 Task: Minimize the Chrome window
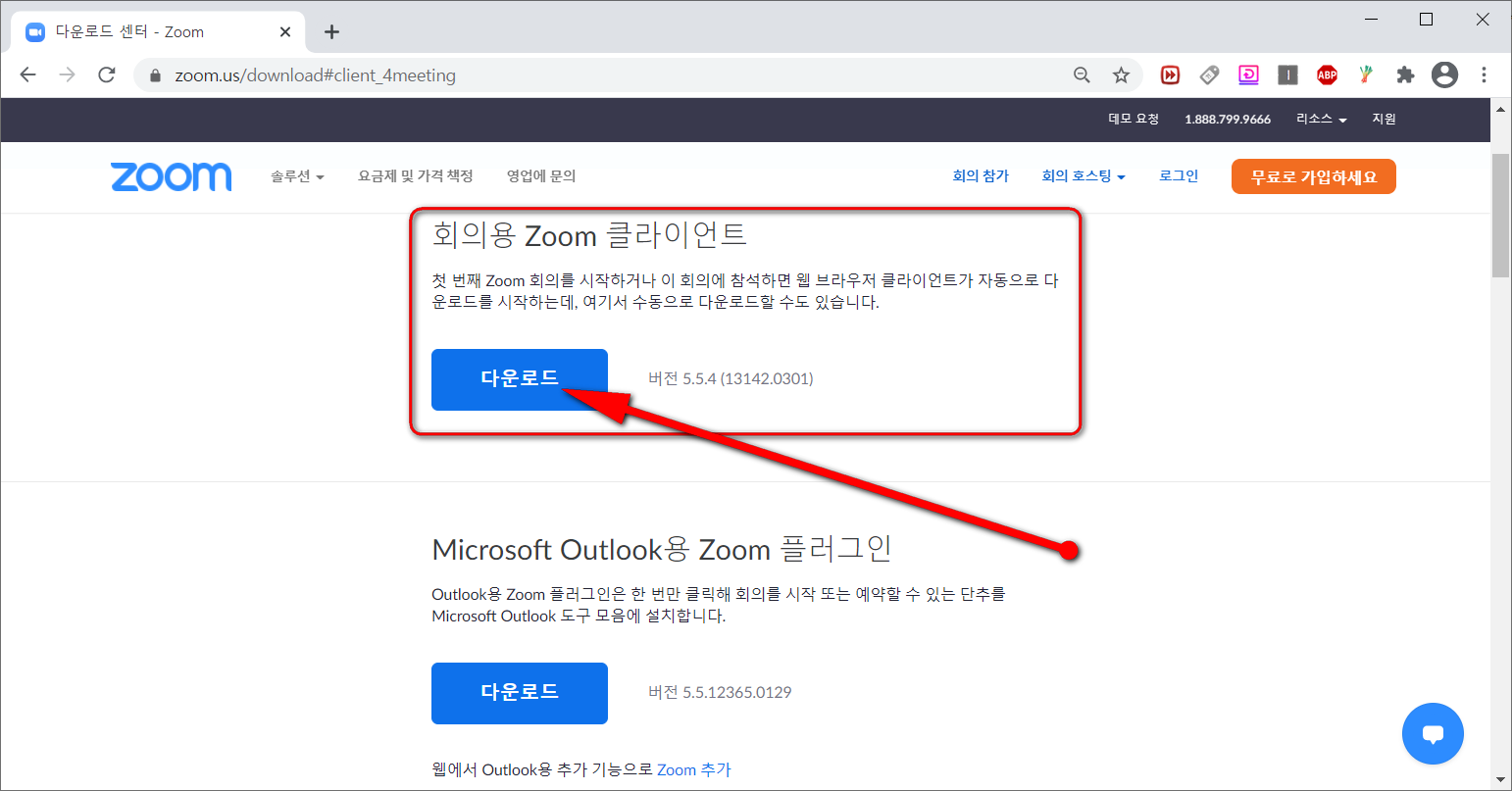[x=1371, y=20]
